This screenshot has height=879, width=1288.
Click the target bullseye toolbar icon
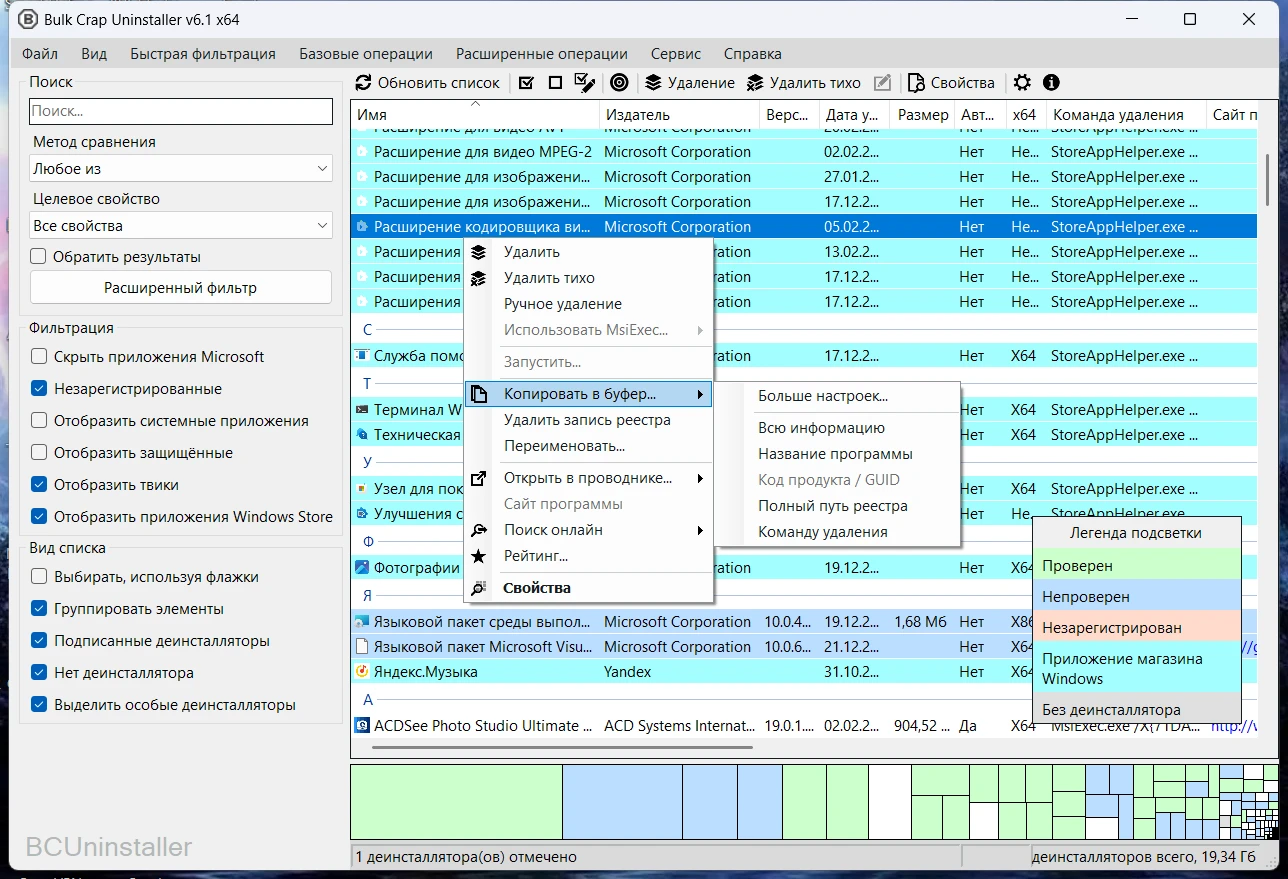tap(619, 83)
